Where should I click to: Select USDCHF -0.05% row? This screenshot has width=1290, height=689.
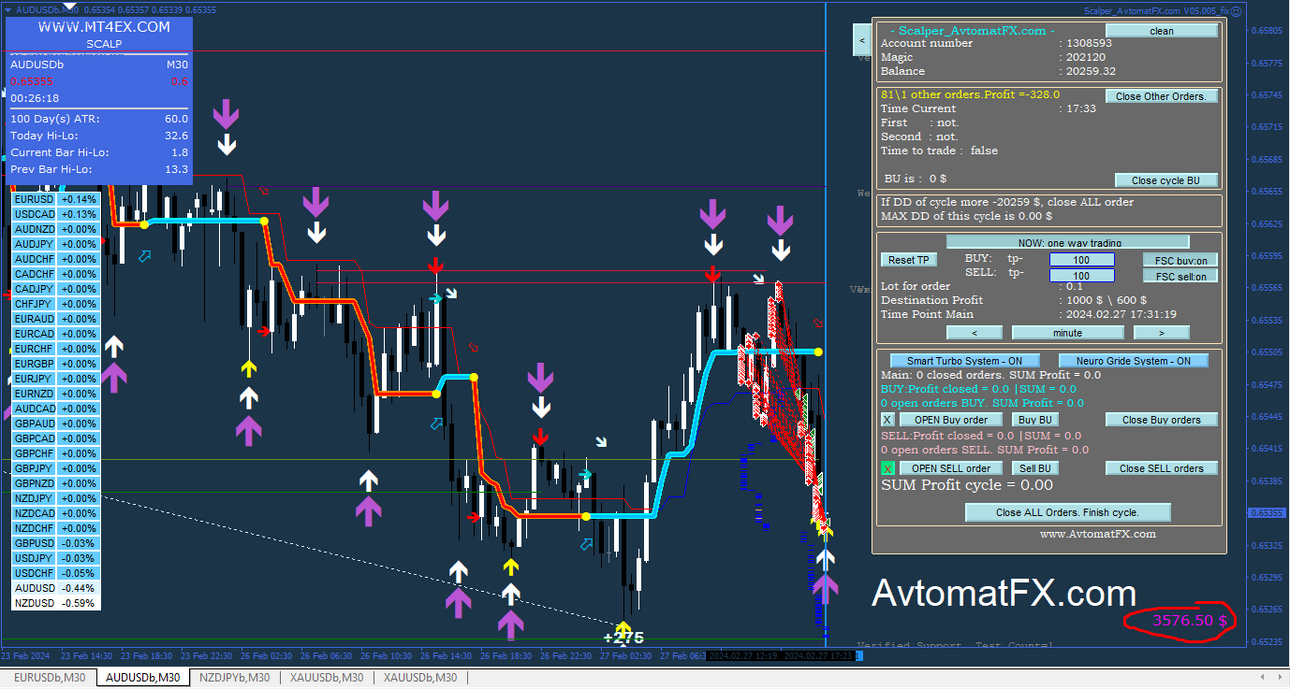pos(55,574)
